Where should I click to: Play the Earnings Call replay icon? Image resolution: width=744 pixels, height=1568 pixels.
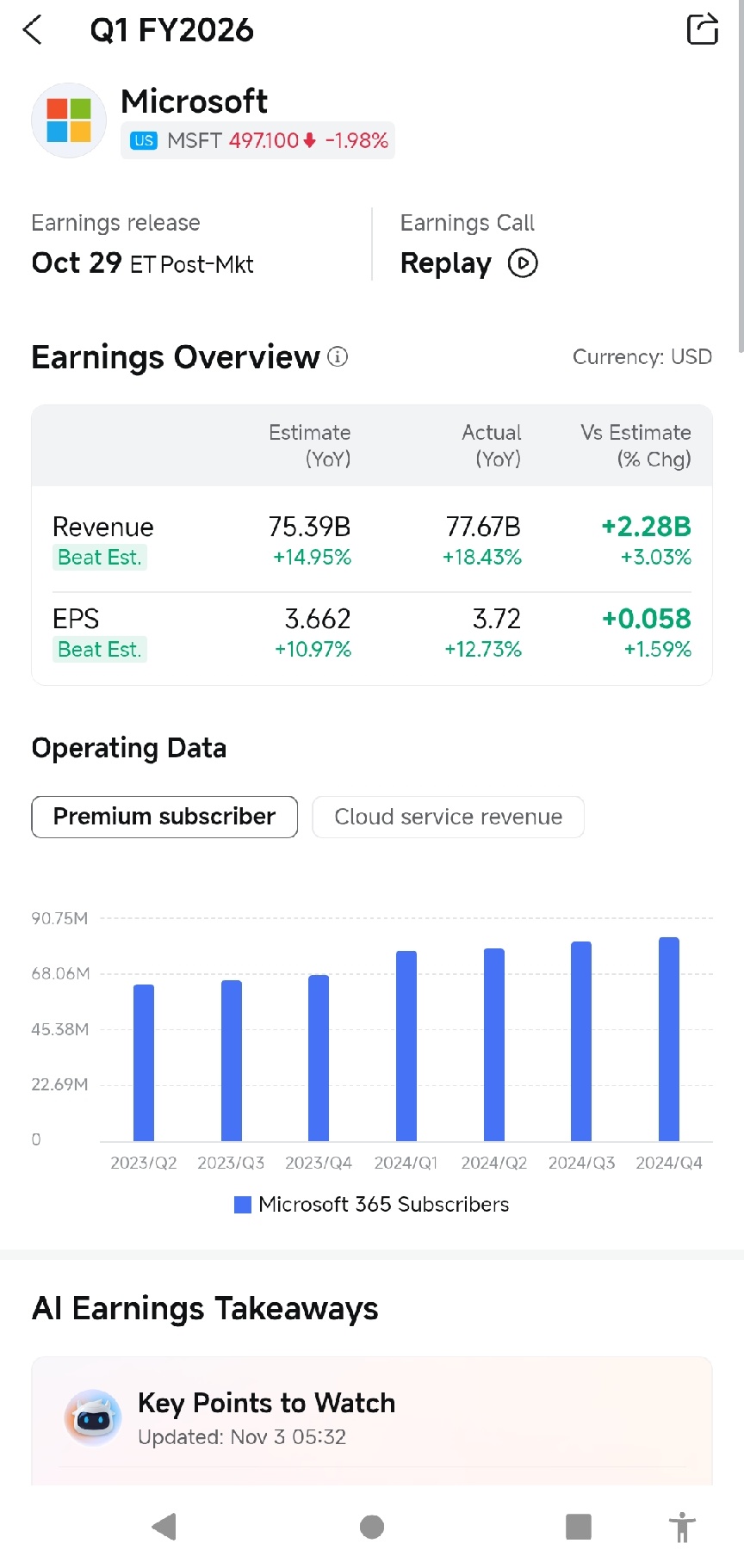click(523, 262)
